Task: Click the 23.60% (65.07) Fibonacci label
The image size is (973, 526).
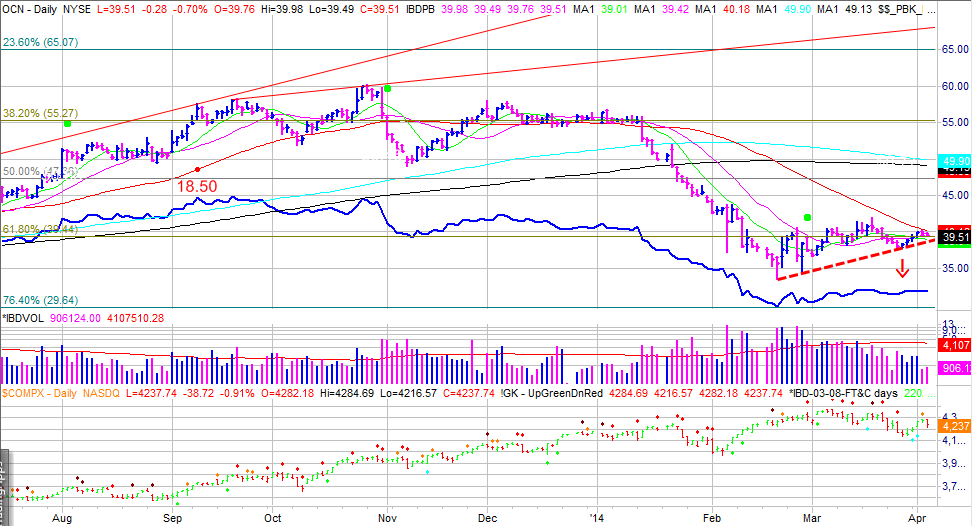Action: (x=41, y=43)
